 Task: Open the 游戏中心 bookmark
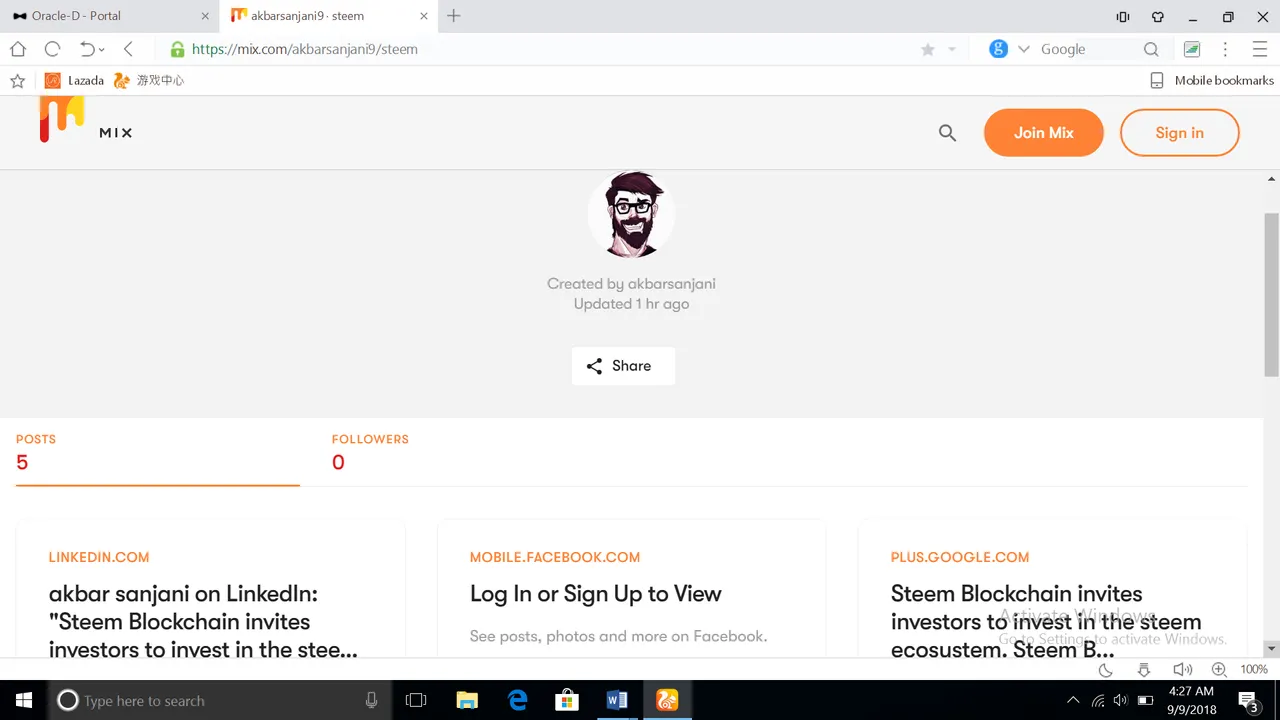pyautogui.click(x=149, y=81)
